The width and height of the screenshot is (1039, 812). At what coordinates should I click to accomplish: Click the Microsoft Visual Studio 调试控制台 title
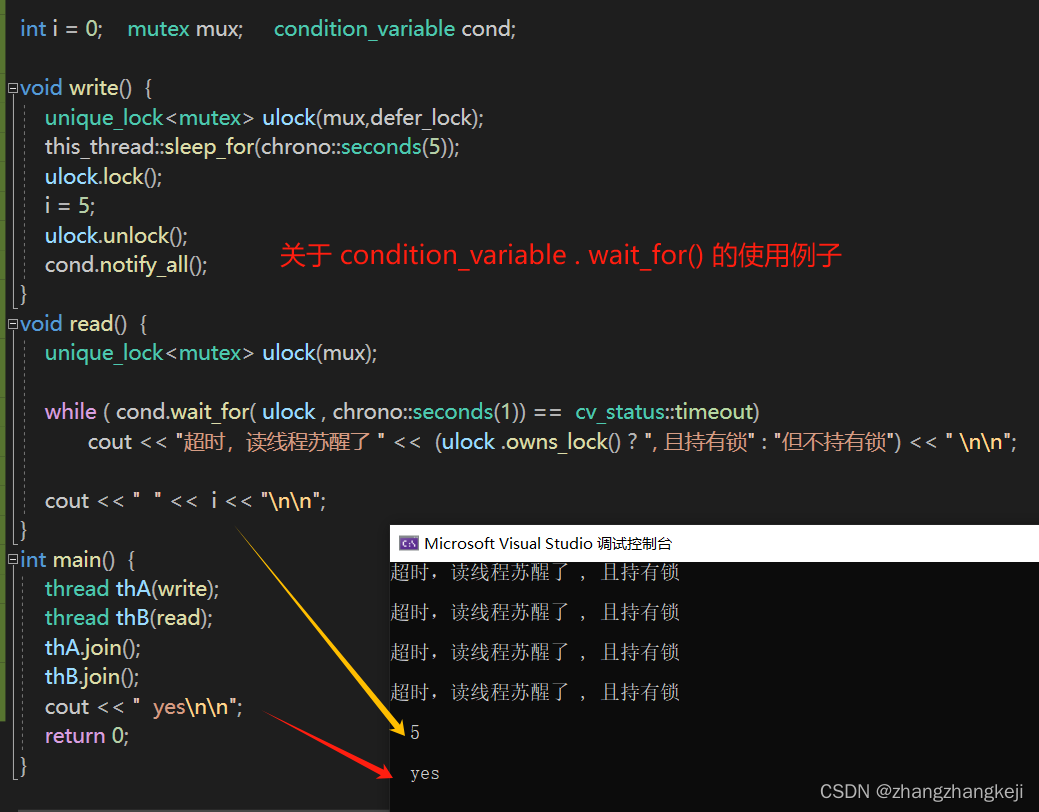tap(548, 544)
